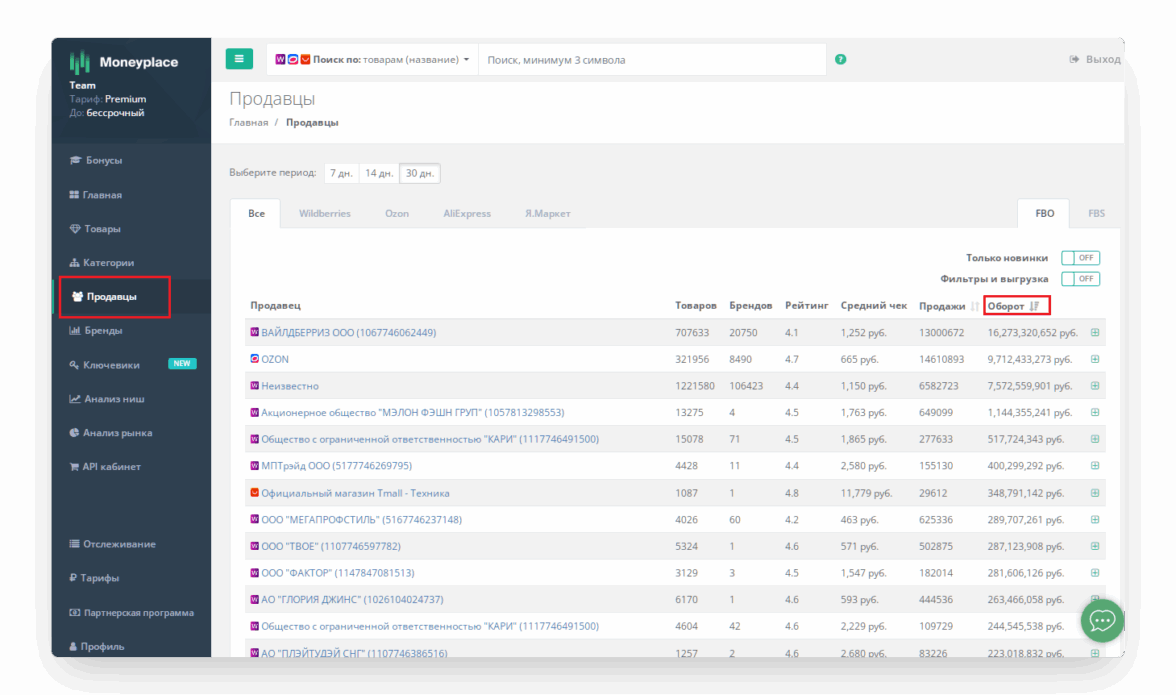Switch to the FBS tab
The height and width of the screenshot is (695, 1176).
point(1096,213)
